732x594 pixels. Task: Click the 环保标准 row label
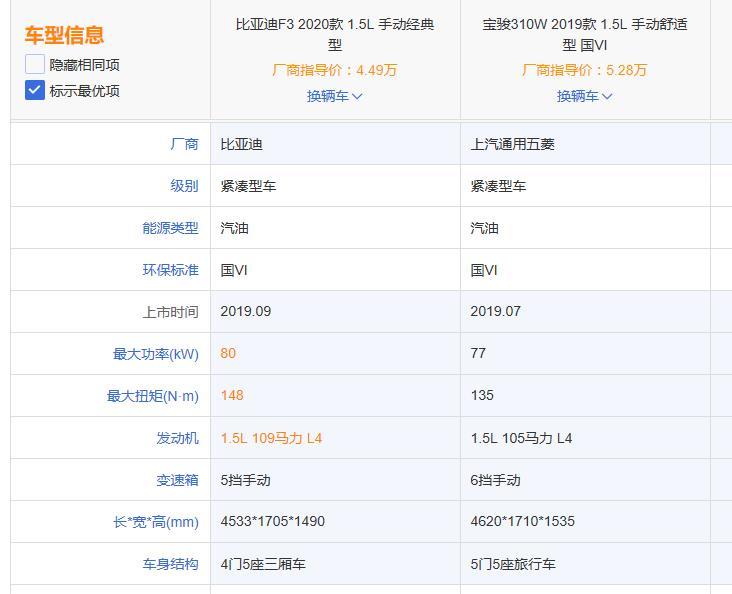pos(170,270)
